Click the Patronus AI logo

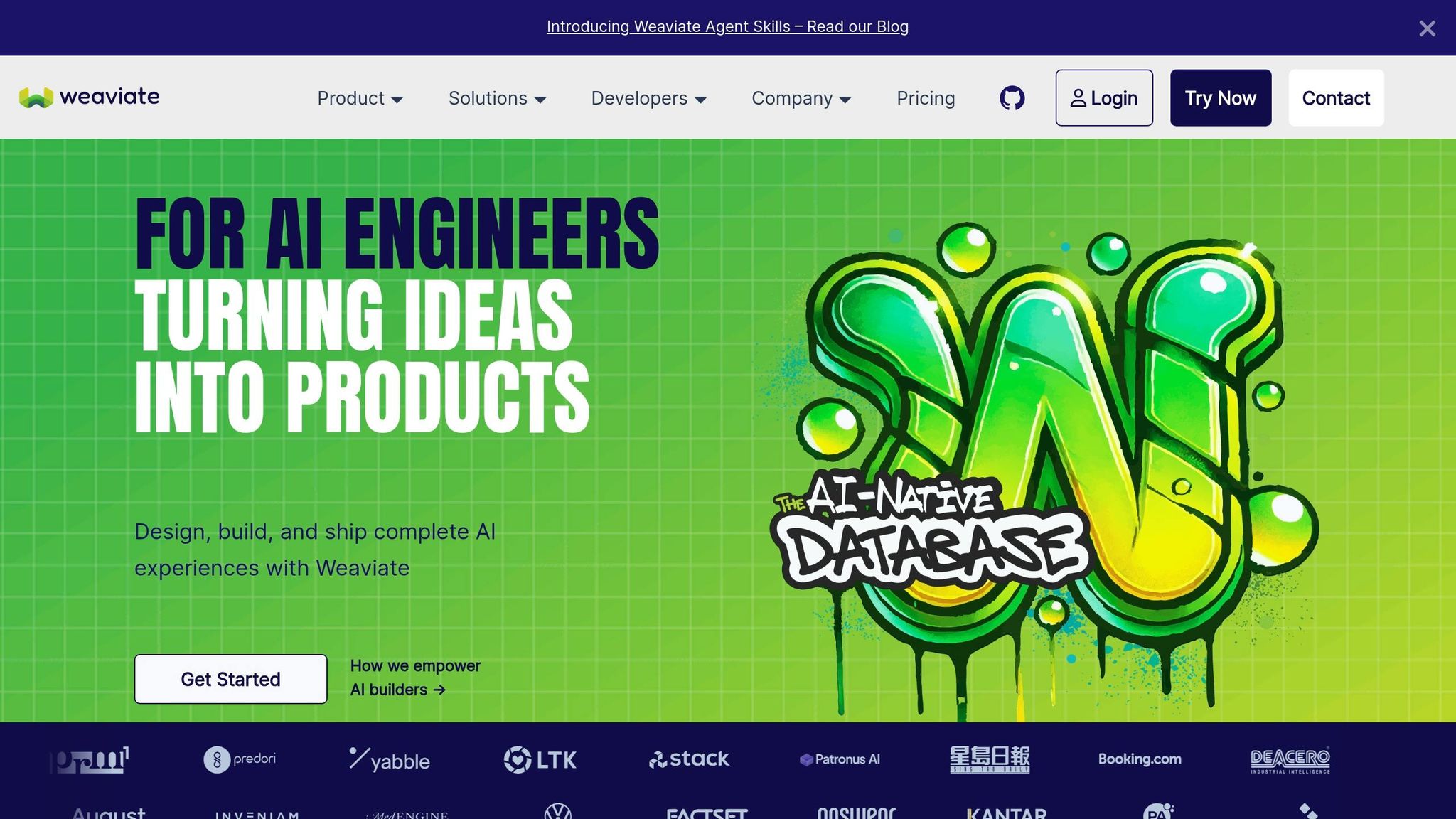[x=840, y=759]
